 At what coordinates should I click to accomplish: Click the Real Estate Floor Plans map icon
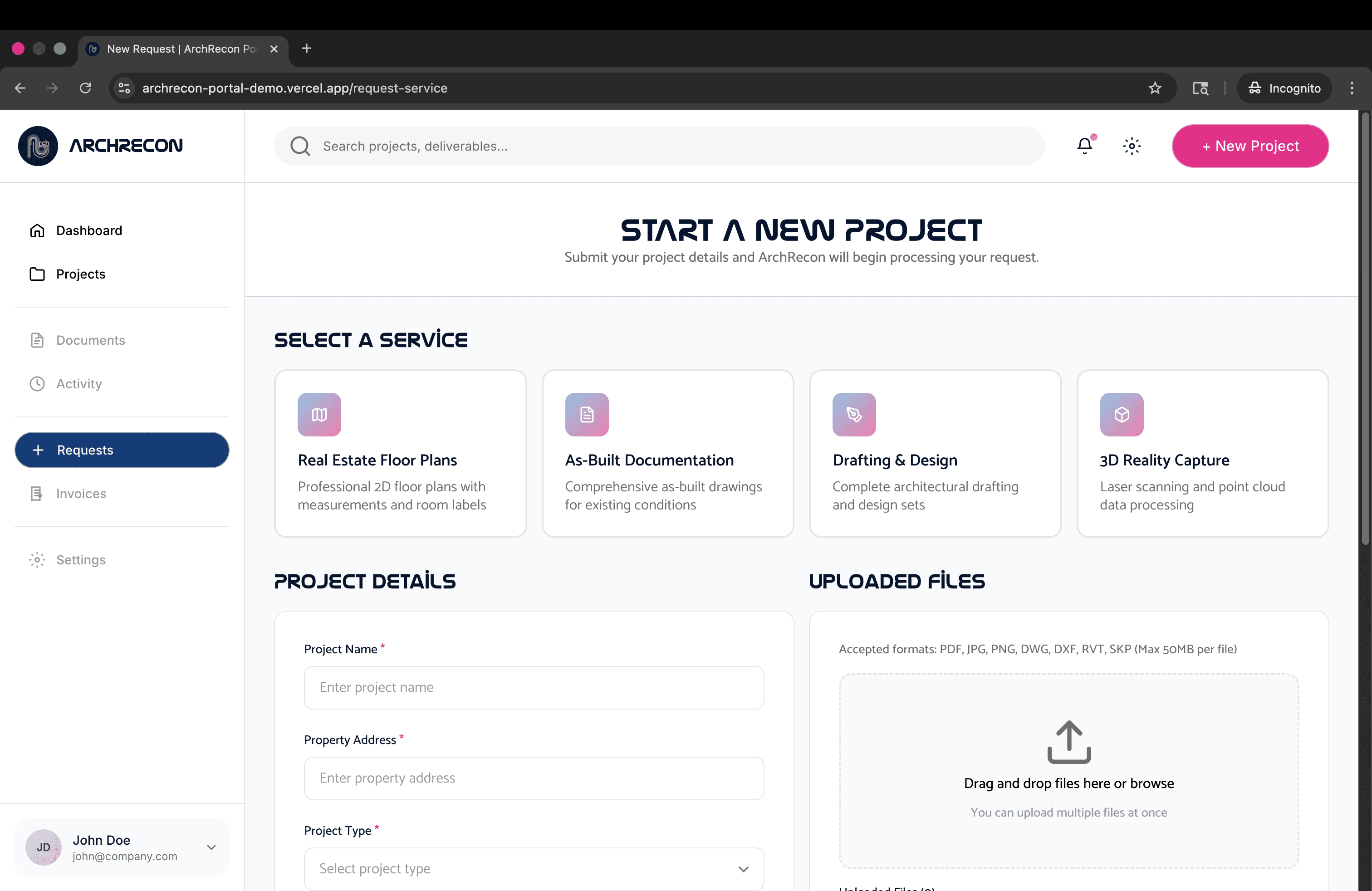(x=319, y=414)
